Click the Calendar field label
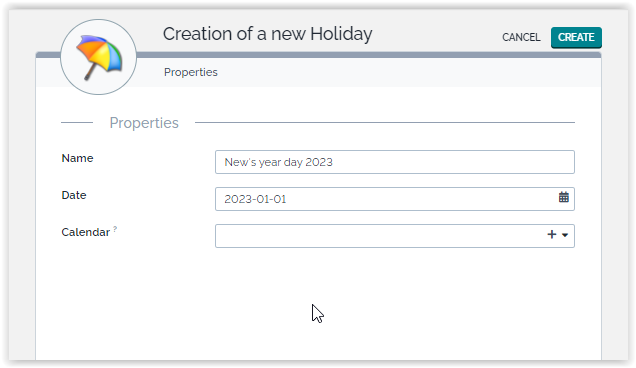Image resolution: width=636 pixels, height=368 pixels. 86,232
